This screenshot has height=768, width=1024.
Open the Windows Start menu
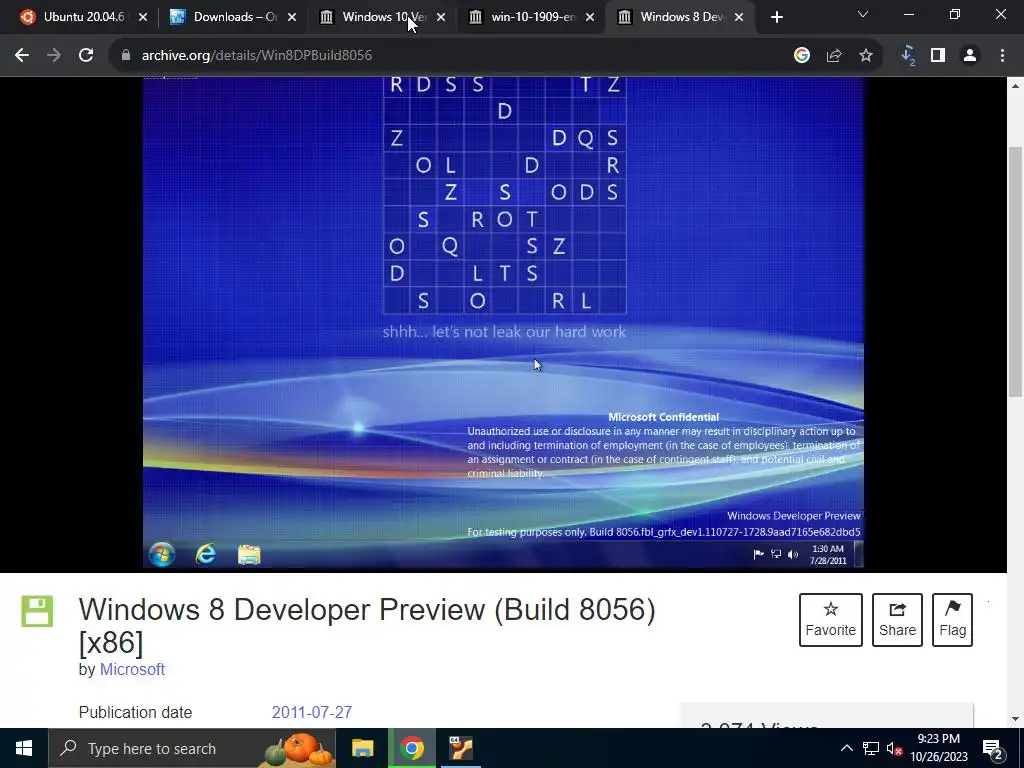point(24,748)
